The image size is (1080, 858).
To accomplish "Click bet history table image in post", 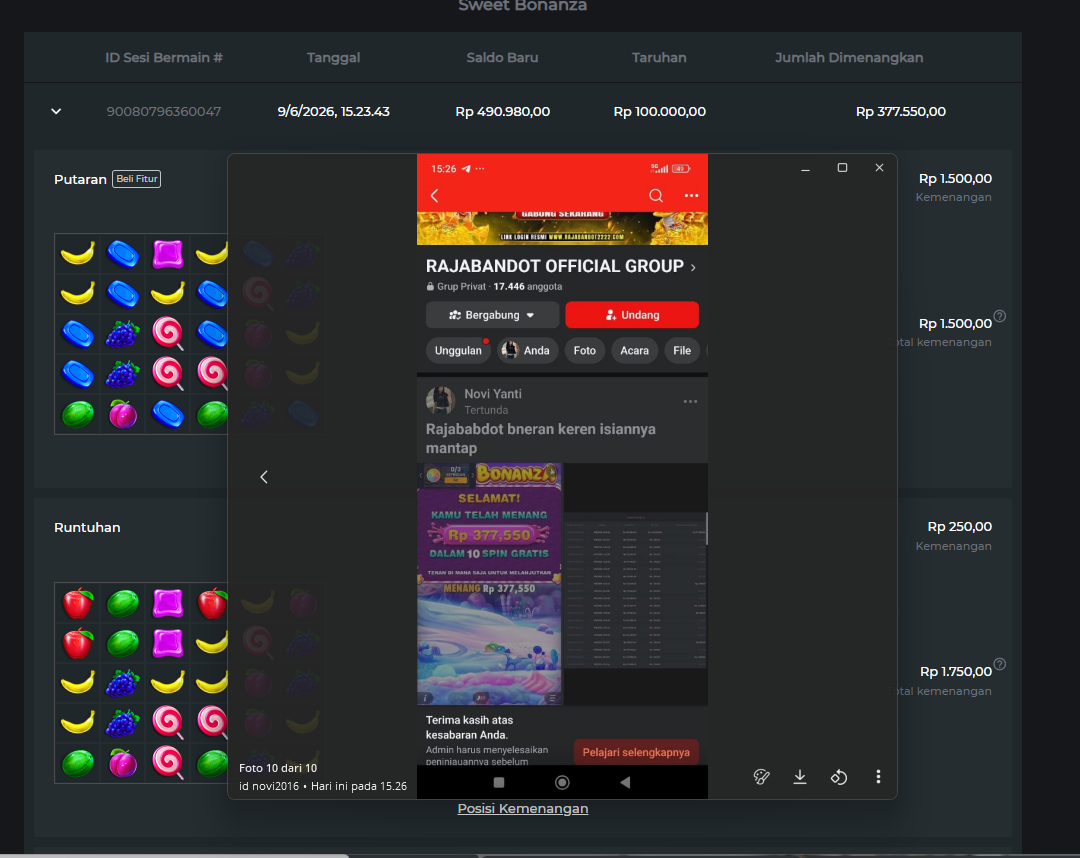I will tap(635, 590).
